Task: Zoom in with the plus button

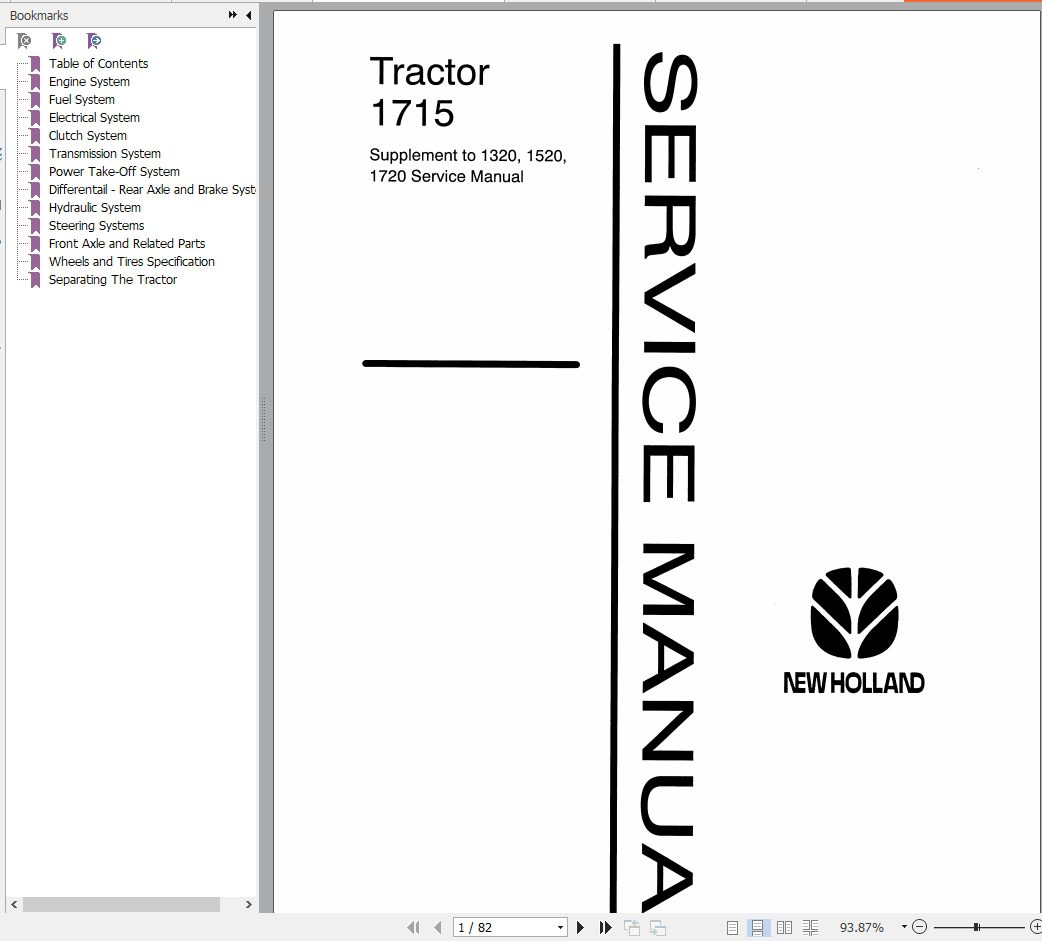Action: (1035, 926)
